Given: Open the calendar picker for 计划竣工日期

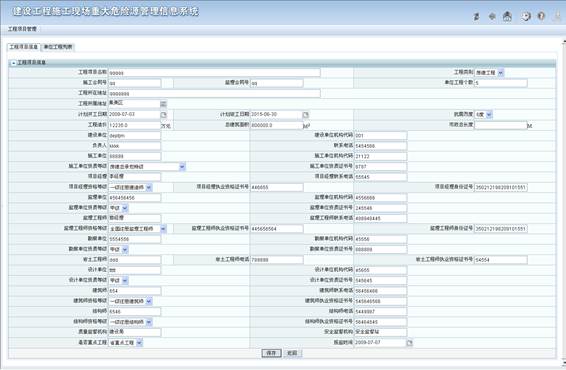Looking at the screenshot, I should (306, 115).
